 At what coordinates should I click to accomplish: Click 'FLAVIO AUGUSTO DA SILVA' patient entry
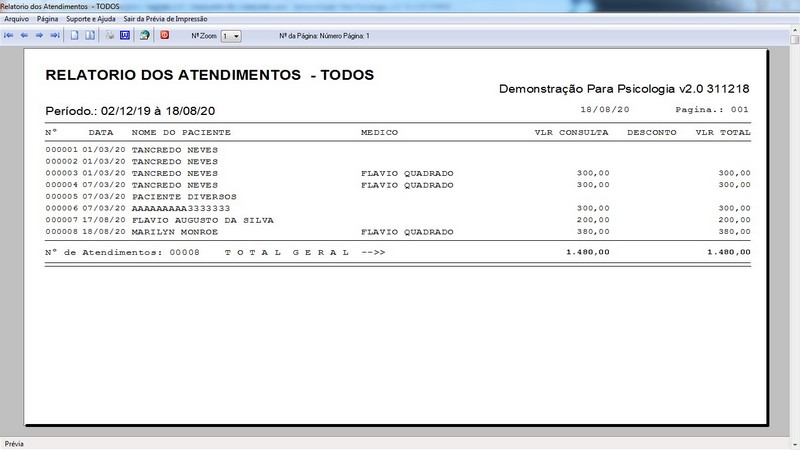point(203,220)
